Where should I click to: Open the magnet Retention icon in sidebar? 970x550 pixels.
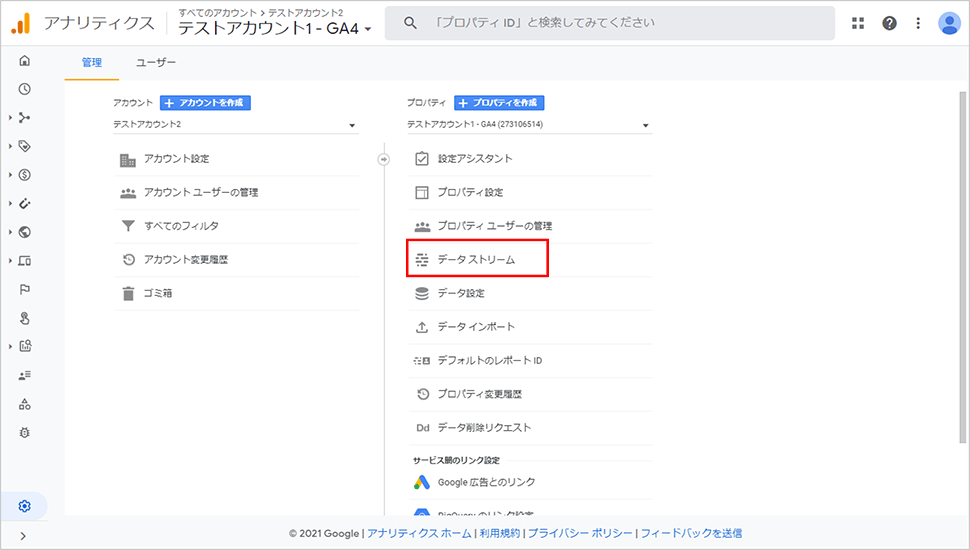[x=25, y=204]
